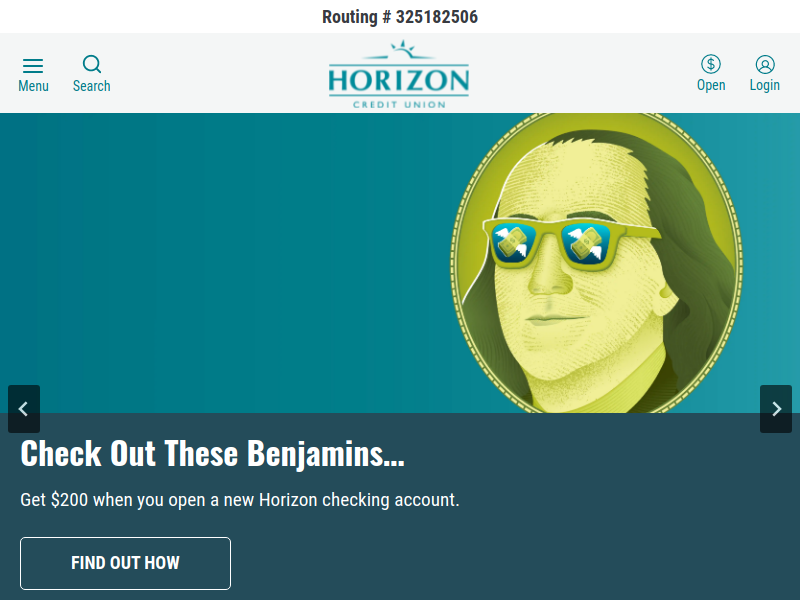This screenshot has height=600, width=800.
Task: Click the FIND OUT HOW button
Action: coord(126,563)
